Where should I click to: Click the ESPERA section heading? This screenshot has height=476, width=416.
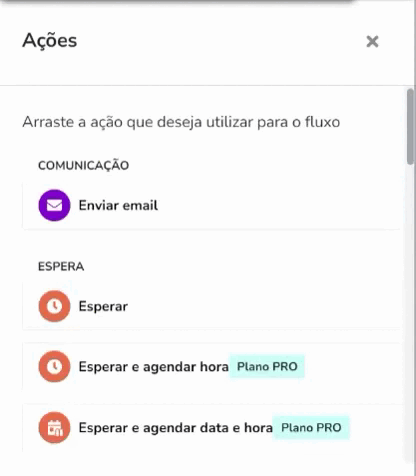[x=61, y=267]
